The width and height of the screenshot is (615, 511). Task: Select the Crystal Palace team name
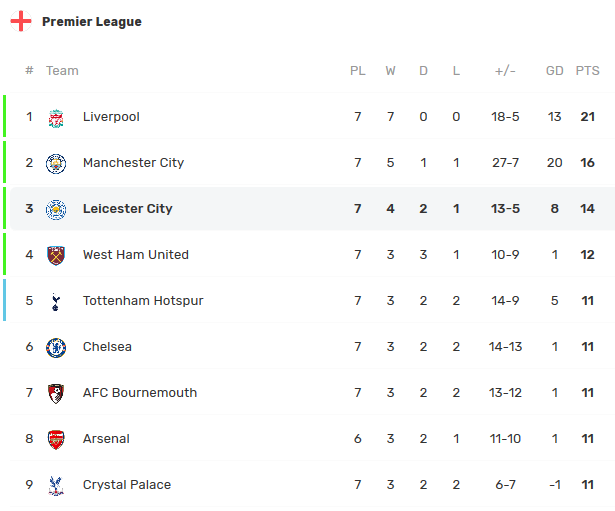point(127,485)
